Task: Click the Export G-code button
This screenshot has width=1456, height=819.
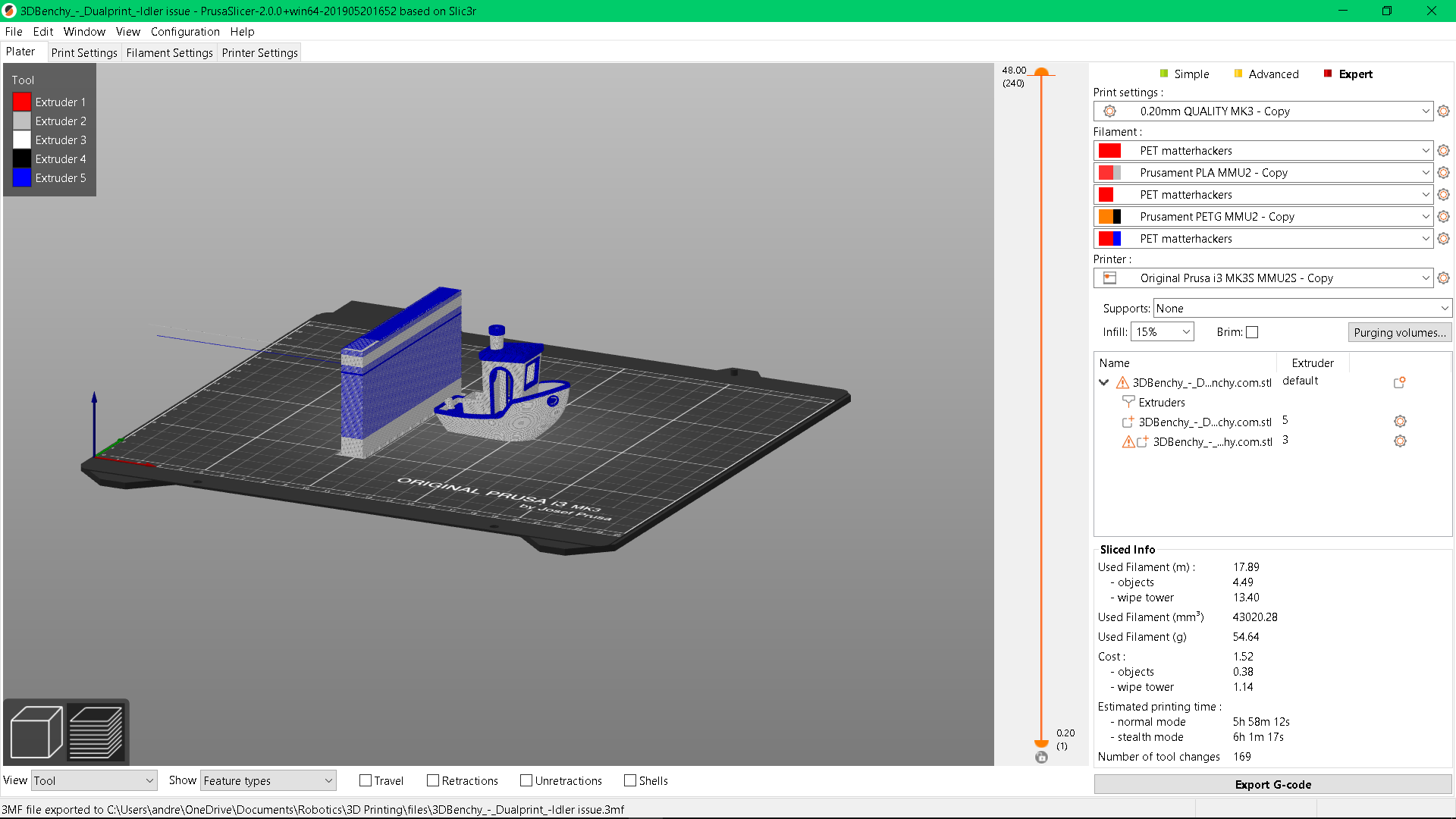Action: (x=1272, y=784)
